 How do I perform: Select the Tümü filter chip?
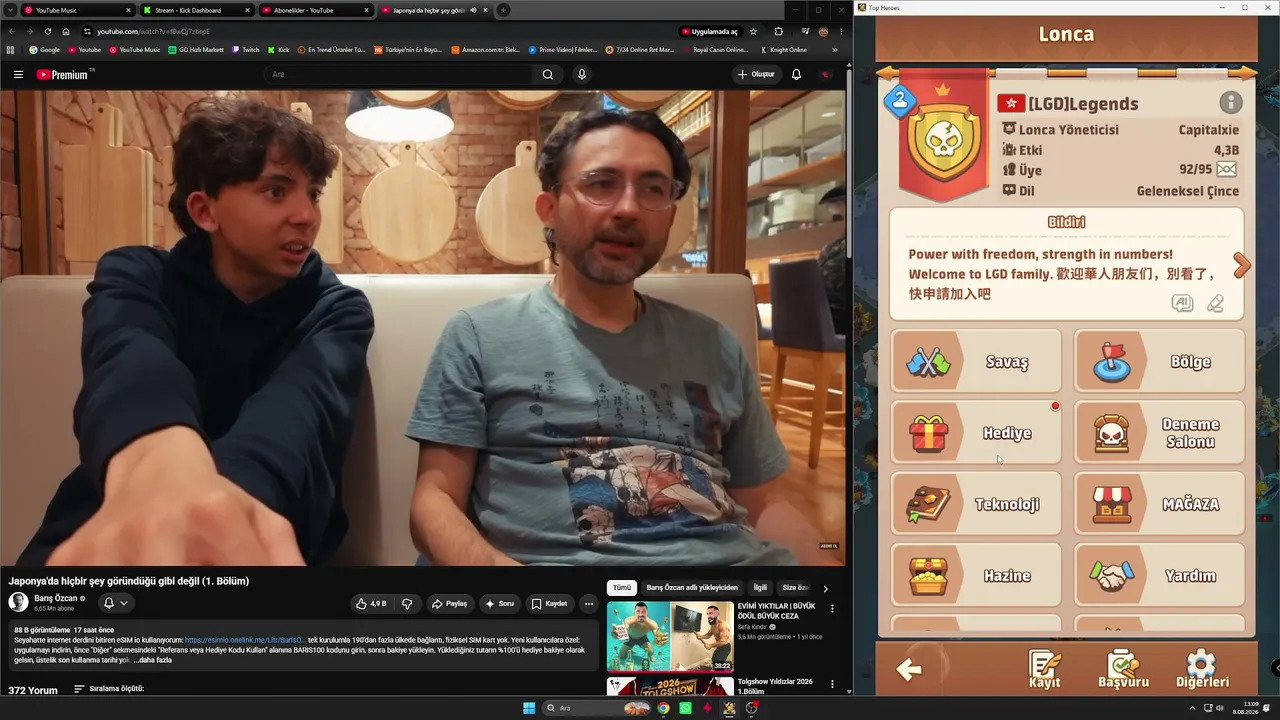(x=622, y=588)
